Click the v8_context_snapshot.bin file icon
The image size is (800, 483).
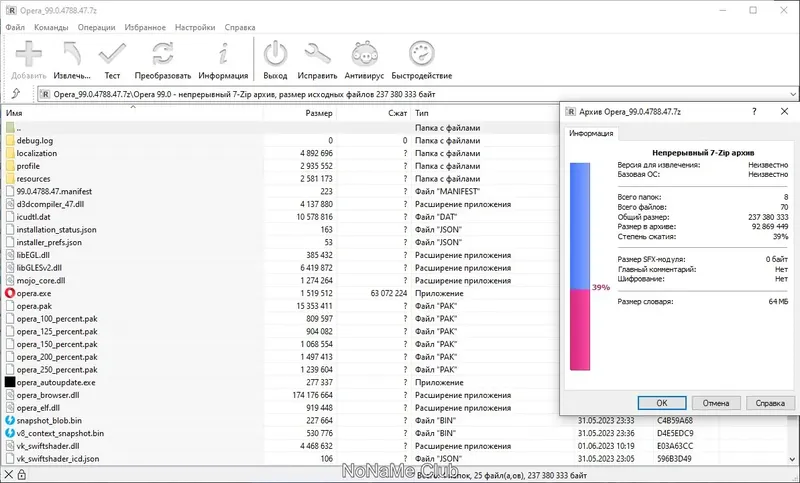(10, 433)
